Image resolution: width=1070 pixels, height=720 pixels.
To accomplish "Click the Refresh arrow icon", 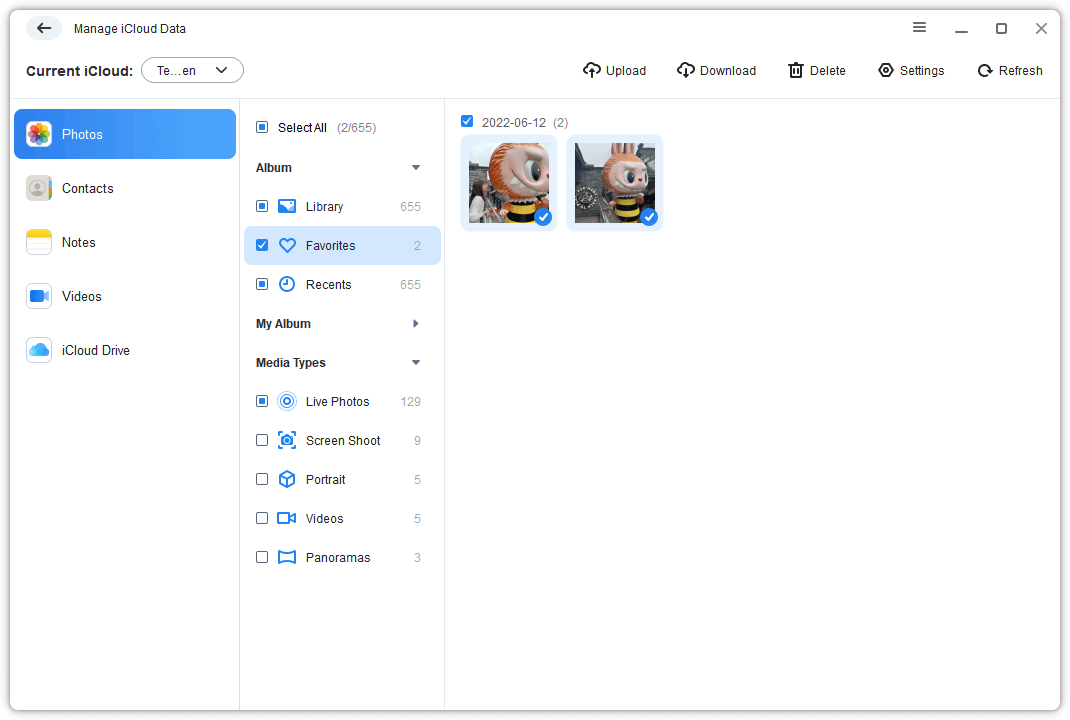I will tap(985, 70).
